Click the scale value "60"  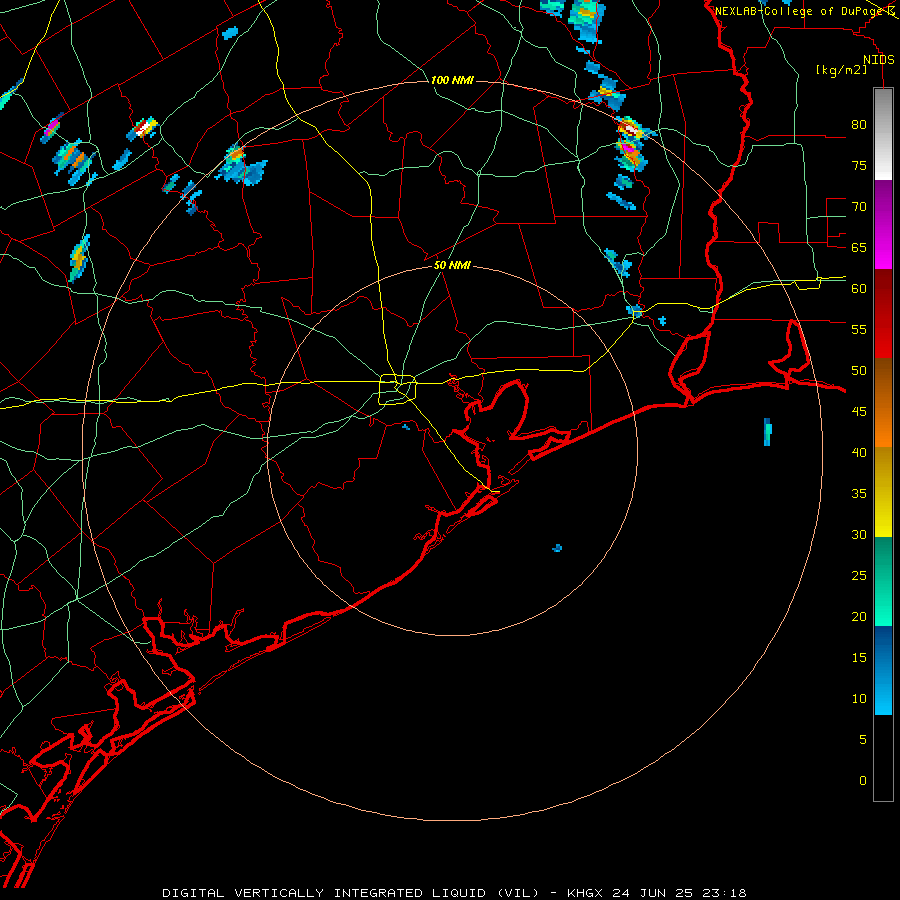pos(859,289)
